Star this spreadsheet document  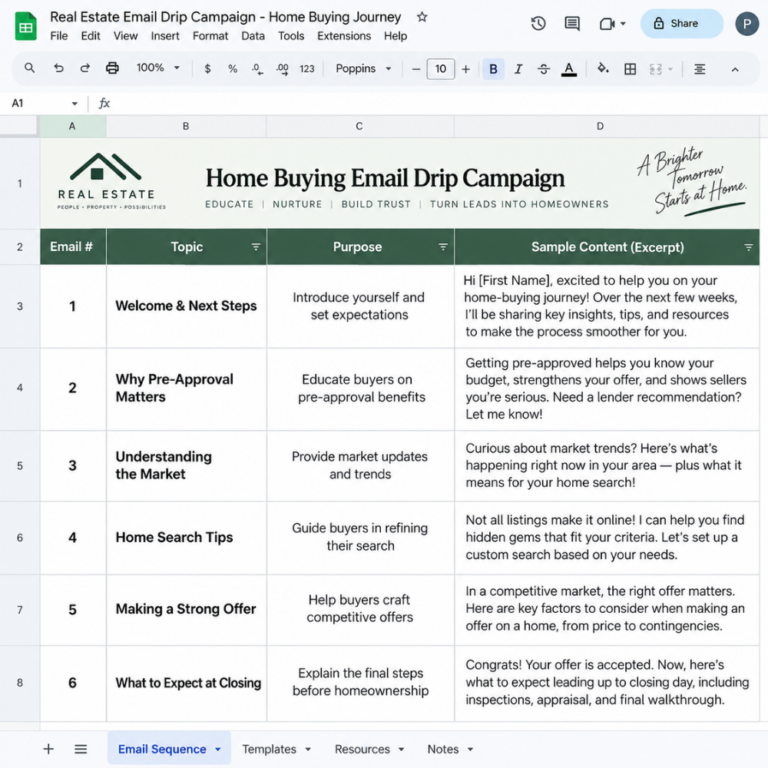pyautogui.click(x=422, y=17)
